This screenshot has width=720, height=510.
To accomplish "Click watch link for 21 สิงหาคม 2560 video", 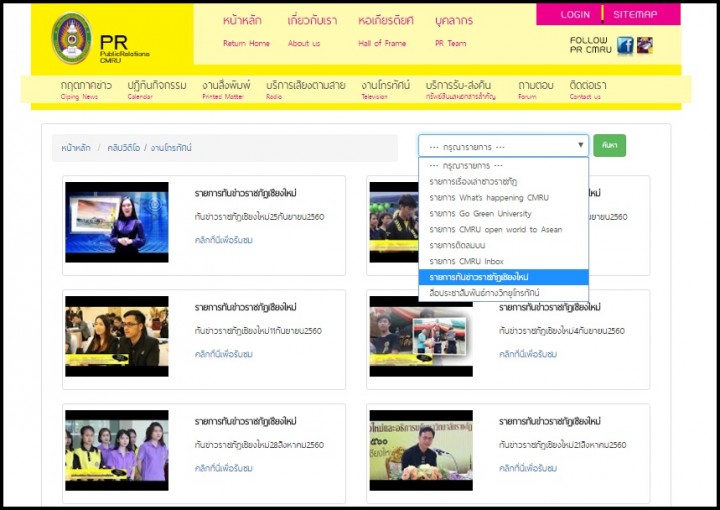I will click(528, 468).
